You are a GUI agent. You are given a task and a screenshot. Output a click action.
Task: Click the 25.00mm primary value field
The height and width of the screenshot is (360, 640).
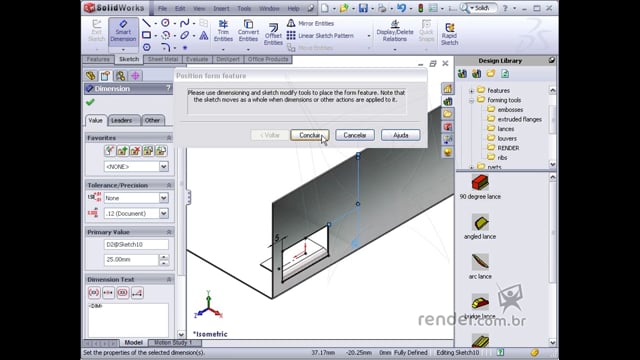(x=131, y=260)
